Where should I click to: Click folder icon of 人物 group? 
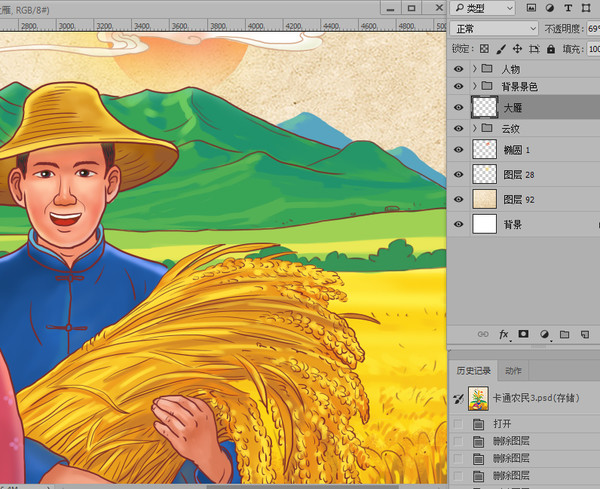click(x=487, y=68)
